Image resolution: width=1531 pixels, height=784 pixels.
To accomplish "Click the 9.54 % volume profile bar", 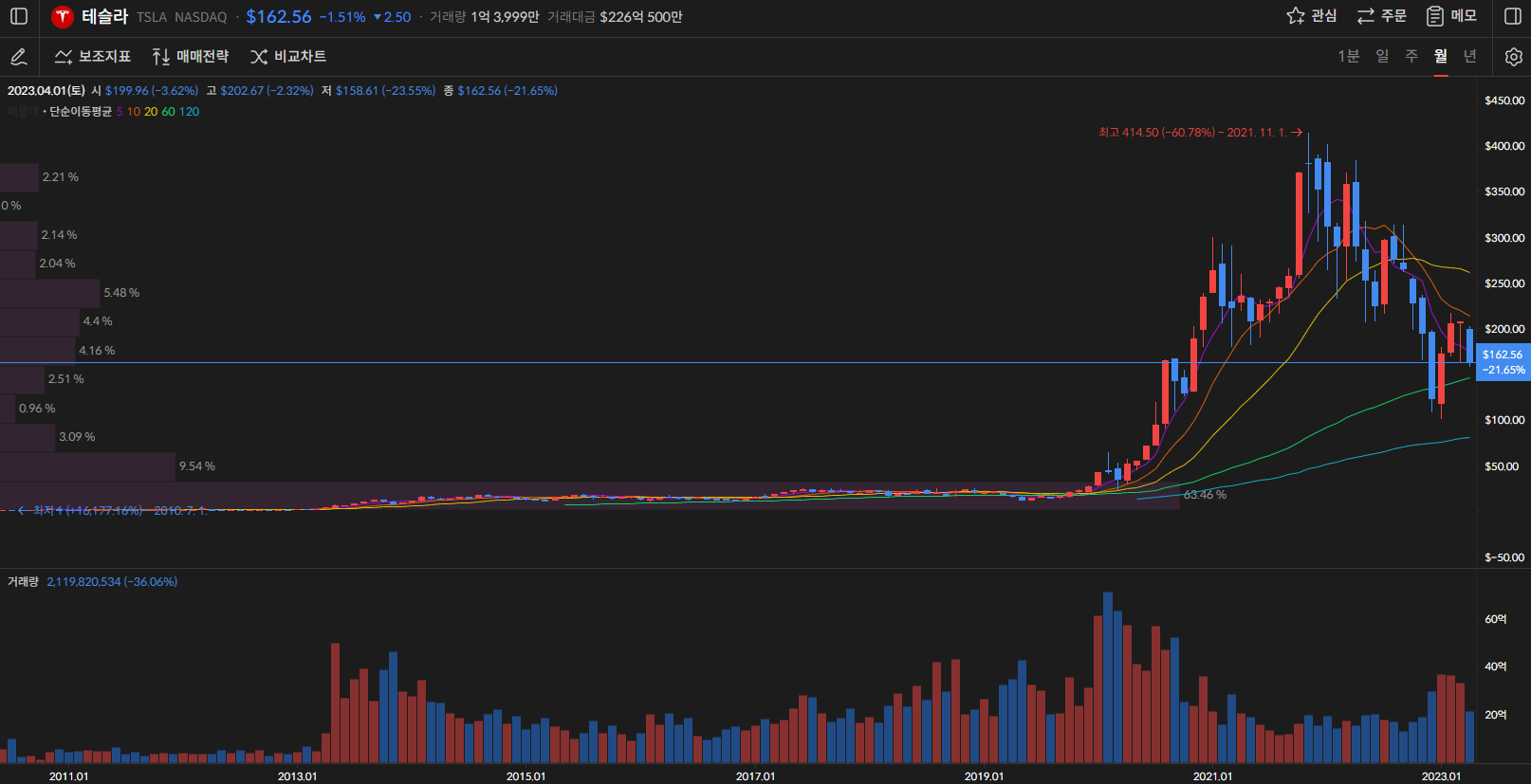I will tap(87, 466).
